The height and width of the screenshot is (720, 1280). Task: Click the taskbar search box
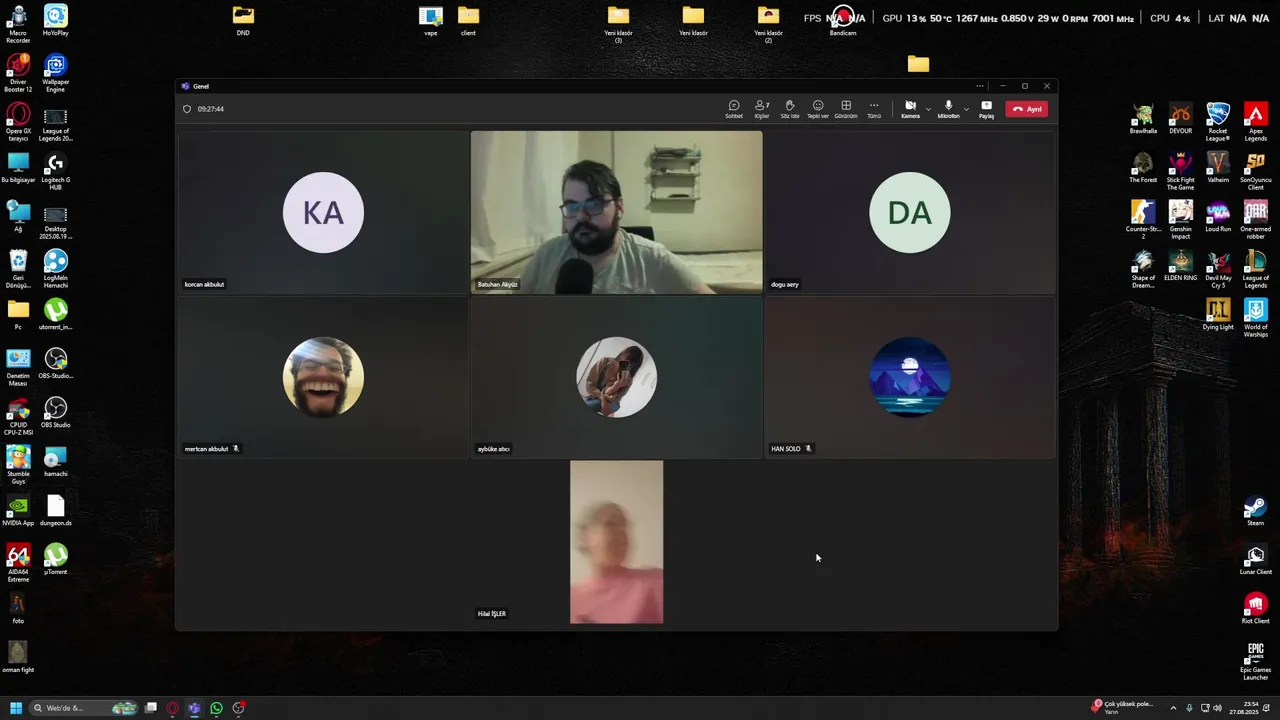click(85, 708)
